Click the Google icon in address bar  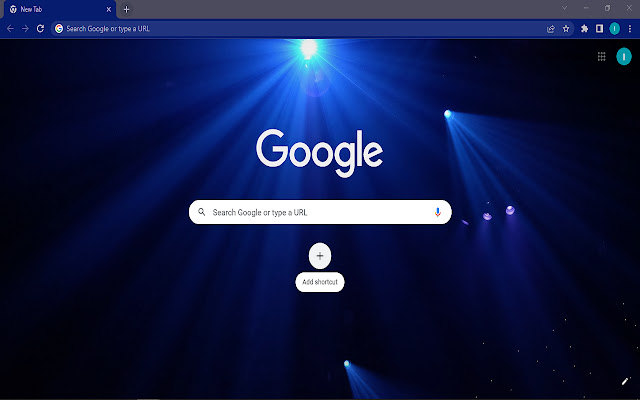(x=59, y=29)
